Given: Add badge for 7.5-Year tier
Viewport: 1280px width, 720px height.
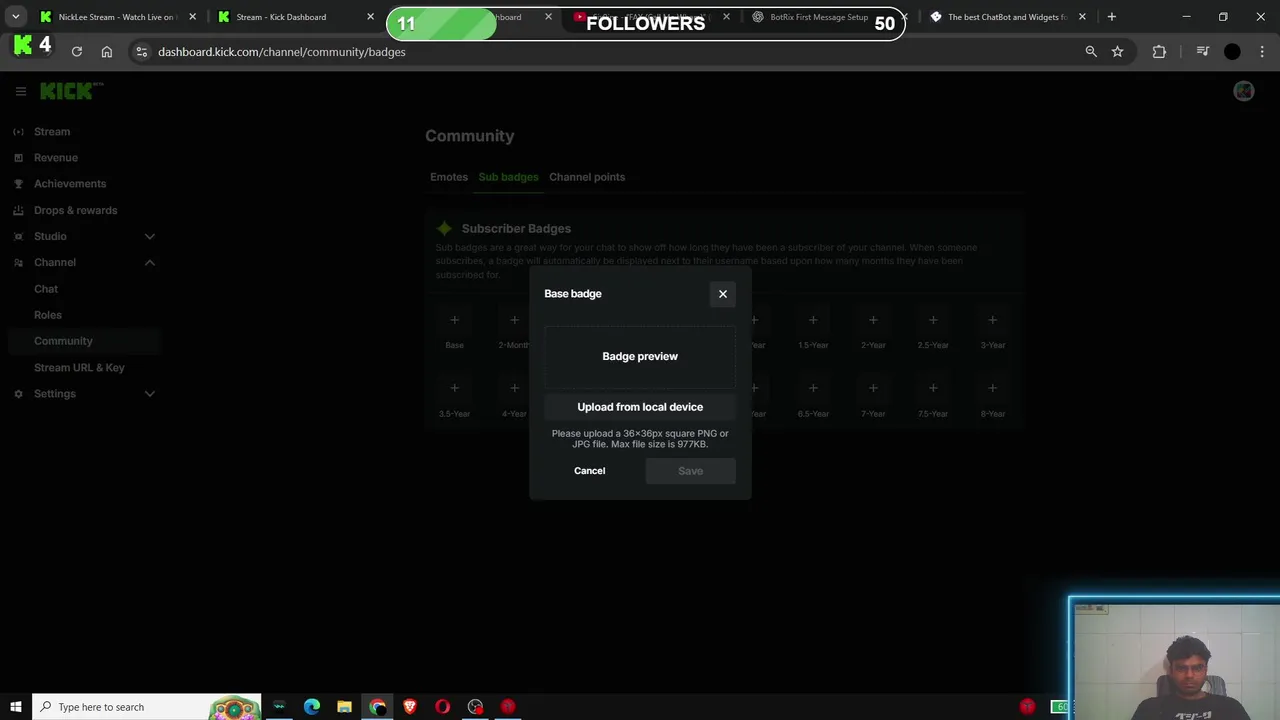Looking at the screenshot, I should pyautogui.click(x=933, y=388).
